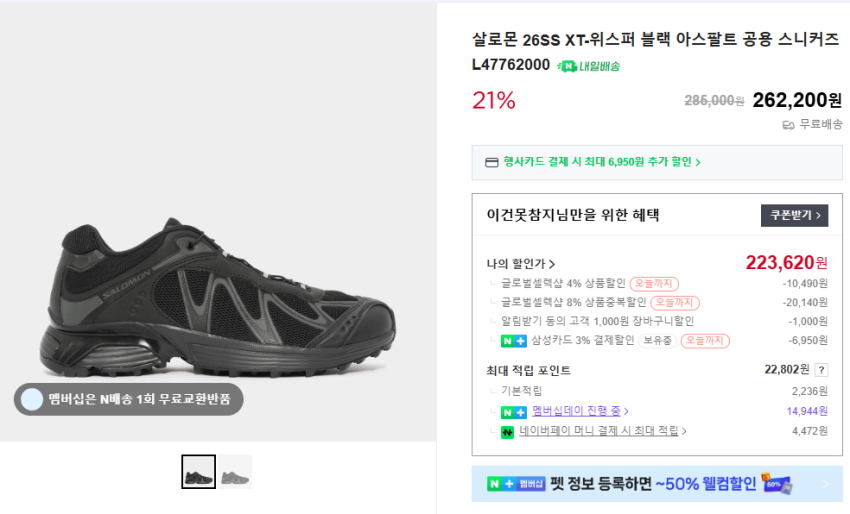
Task: Click the 내일배송 delivery badge icon
Action: tap(568, 66)
